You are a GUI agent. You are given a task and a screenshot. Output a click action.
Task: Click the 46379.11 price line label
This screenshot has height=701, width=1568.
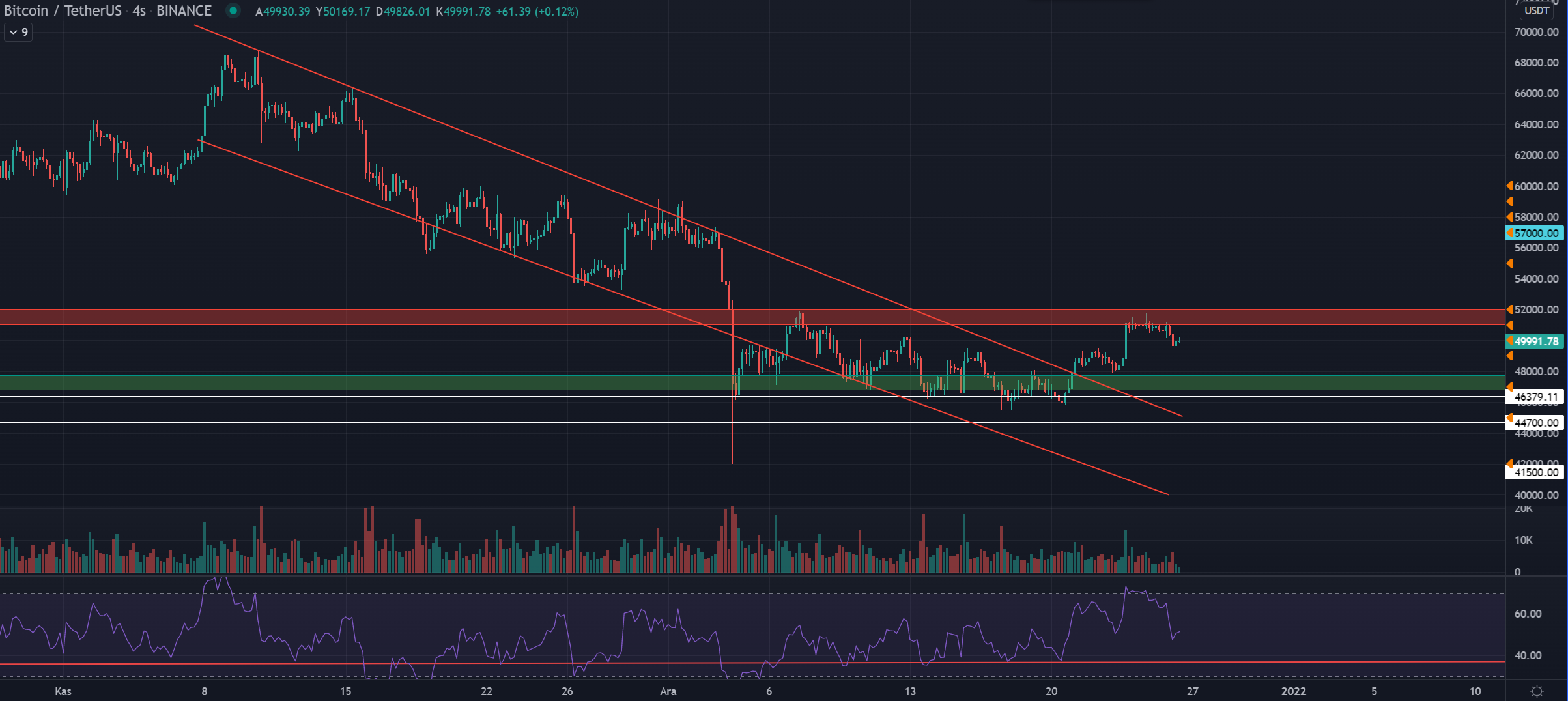pos(1536,397)
